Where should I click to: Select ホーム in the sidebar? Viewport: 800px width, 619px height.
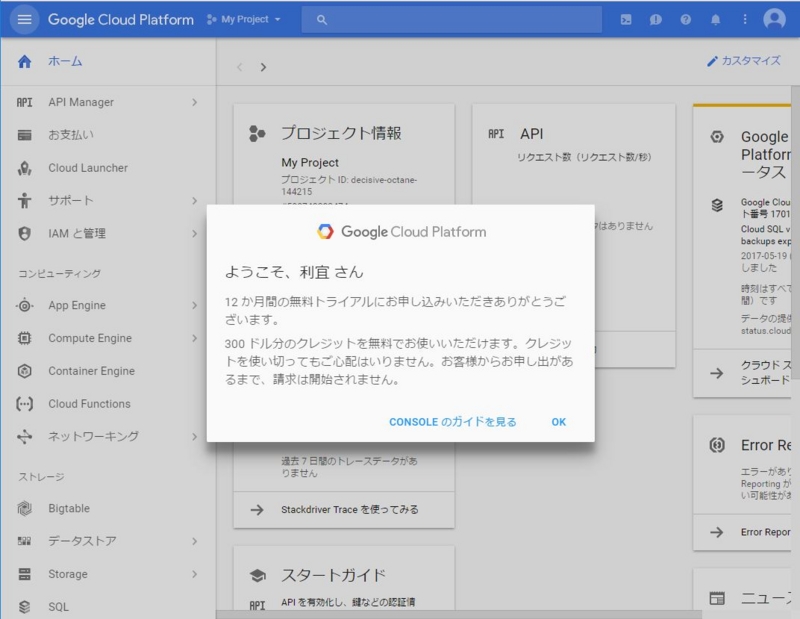[x=65, y=62]
